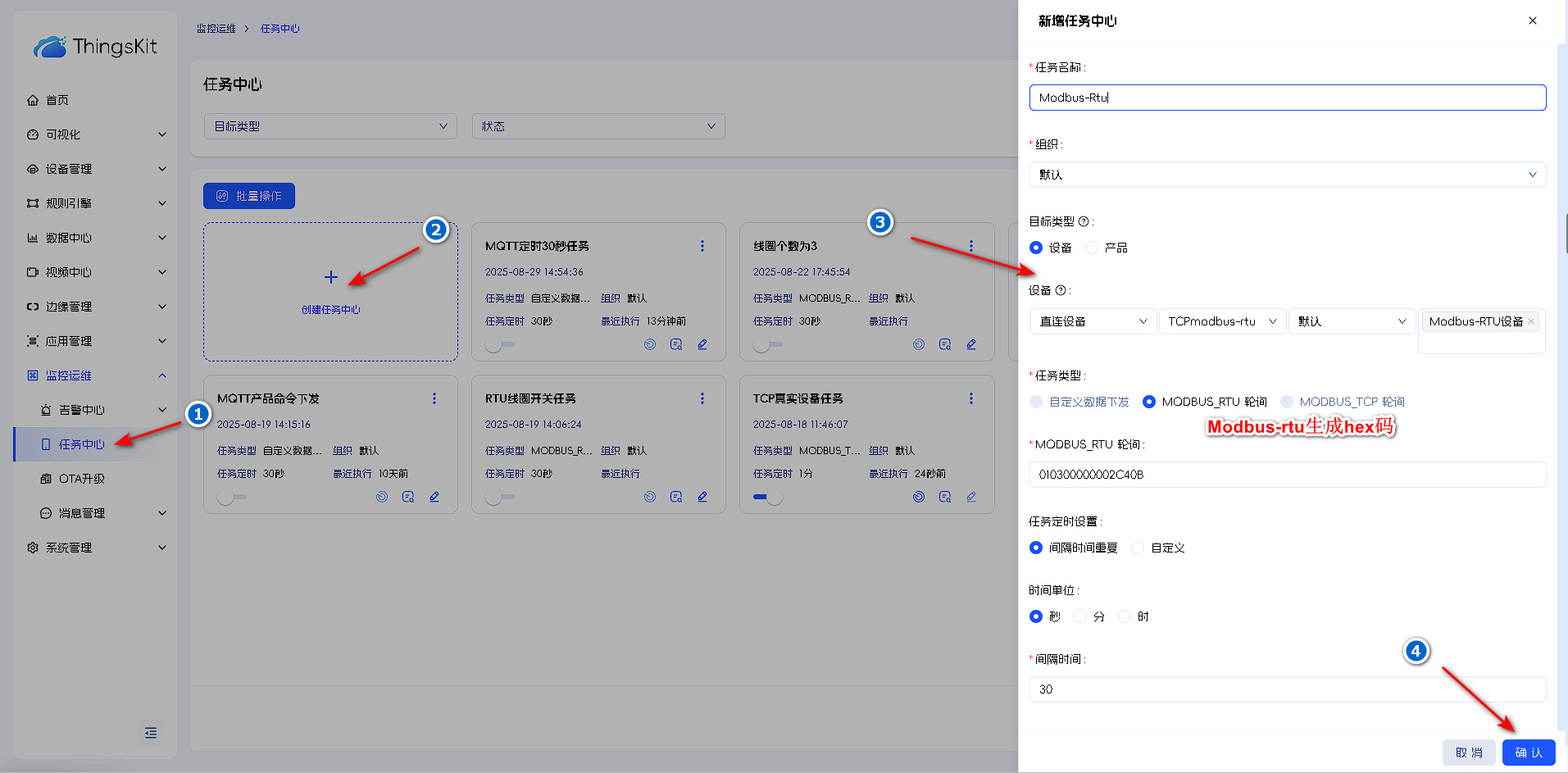Expand the 目标类型 filter dropdown
The image size is (1568, 773).
click(x=330, y=126)
